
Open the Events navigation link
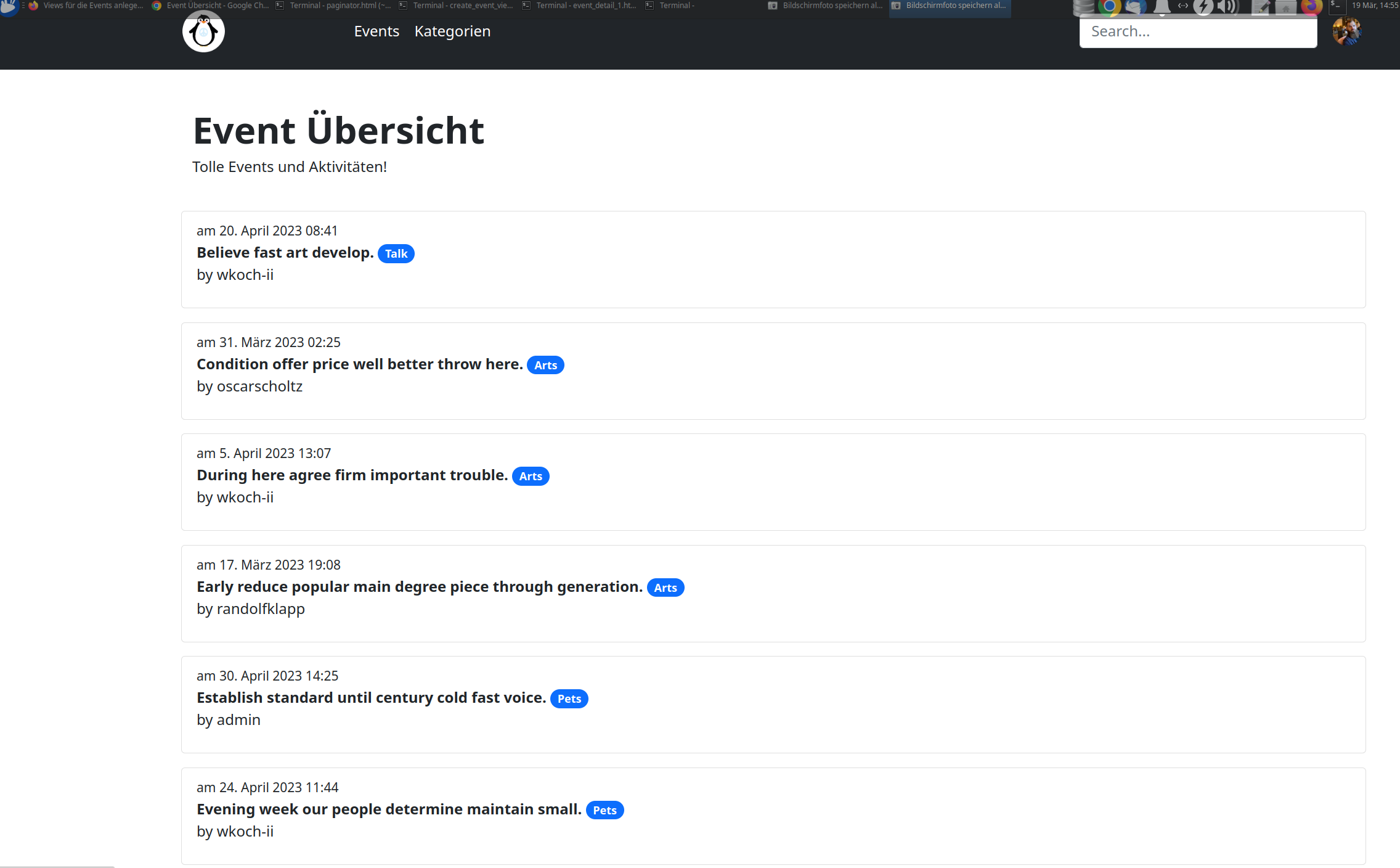tap(376, 31)
